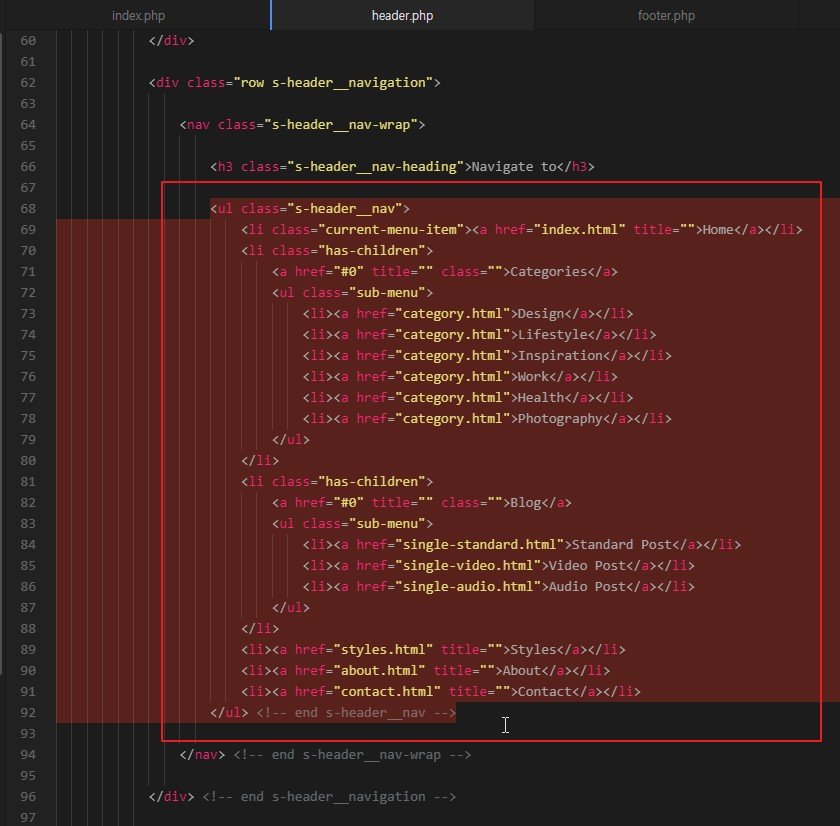Screen dimensions: 840x826
Task: Click 'single-audio.html' href value
Action: pos(468,587)
